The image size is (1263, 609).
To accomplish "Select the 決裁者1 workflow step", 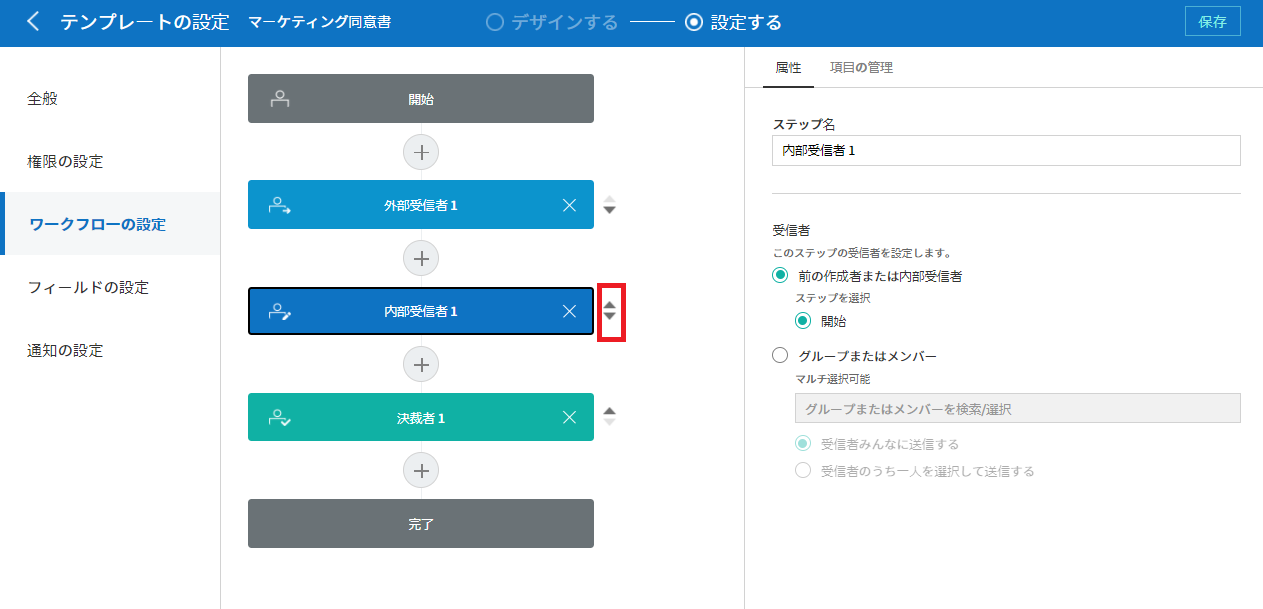I will 421,417.
